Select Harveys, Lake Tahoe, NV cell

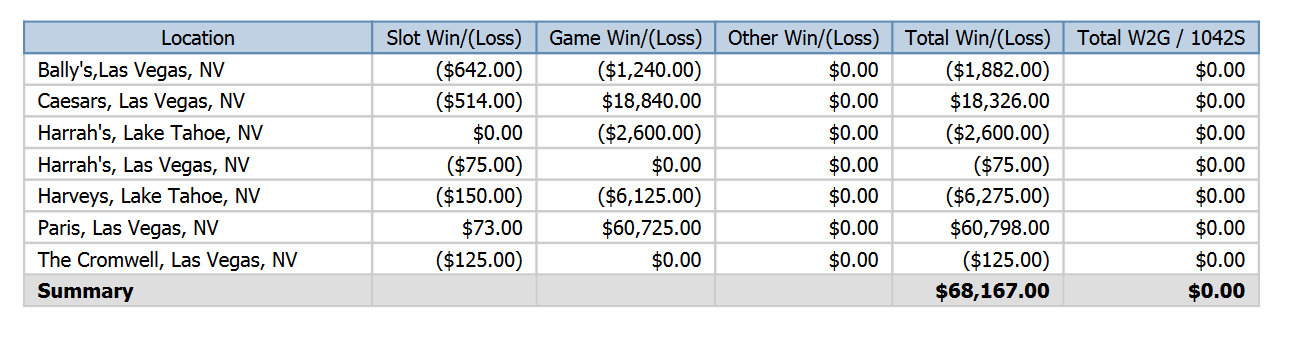[x=198, y=196]
